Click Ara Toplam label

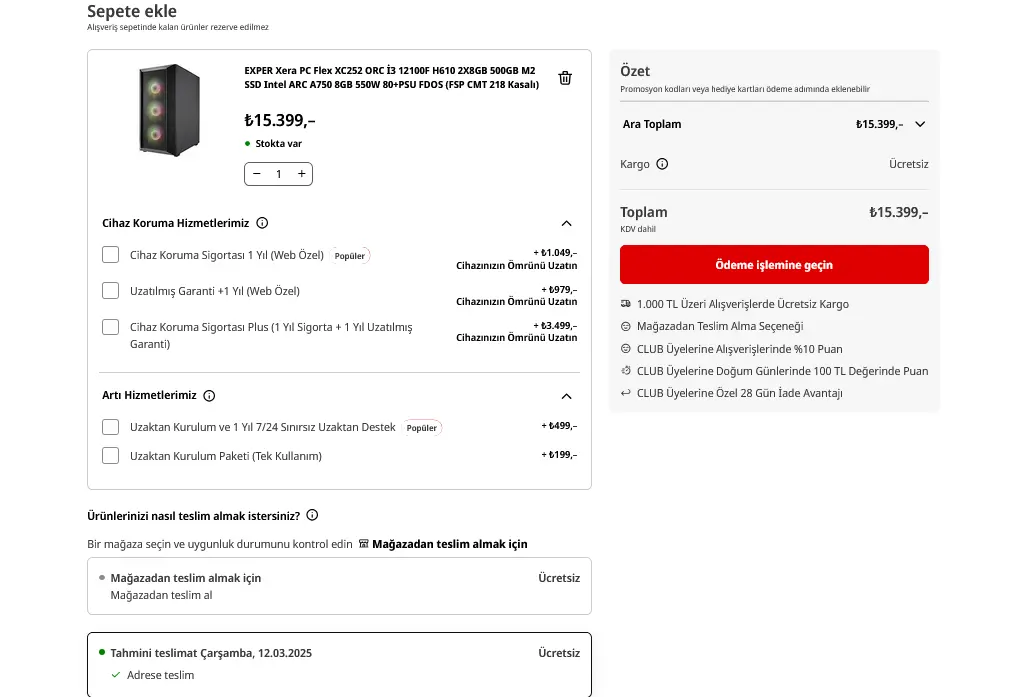click(x=652, y=124)
